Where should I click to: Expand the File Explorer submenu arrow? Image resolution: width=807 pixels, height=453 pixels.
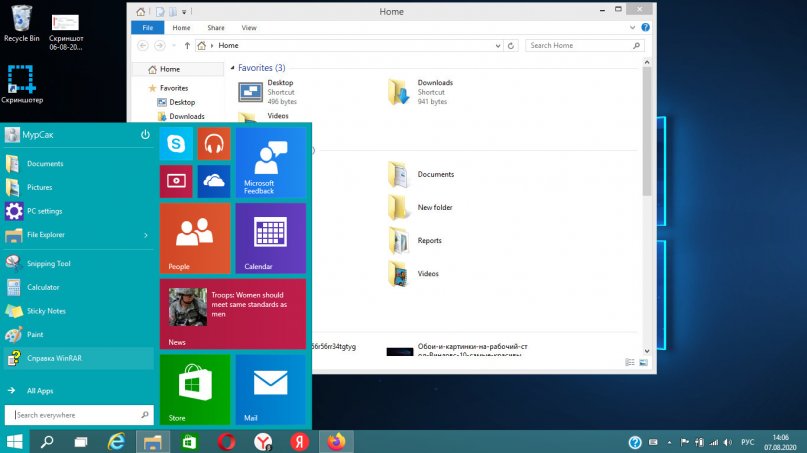tap(146, 235)
